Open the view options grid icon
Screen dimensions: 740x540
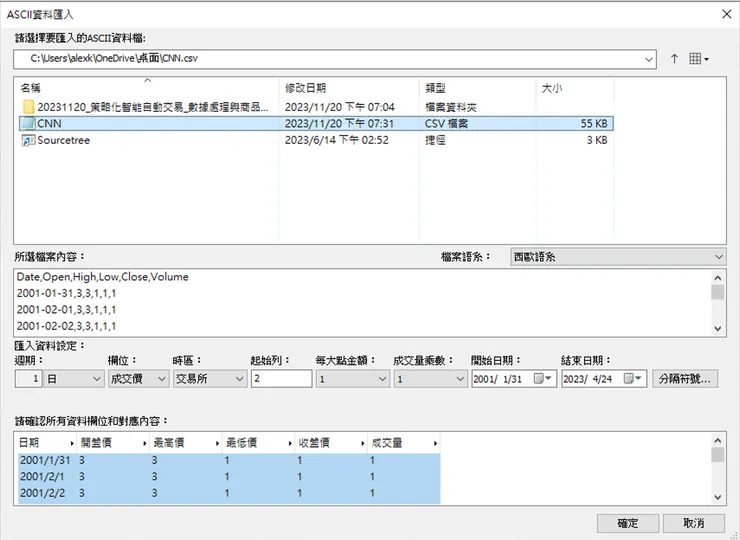(x=698, y=59)
